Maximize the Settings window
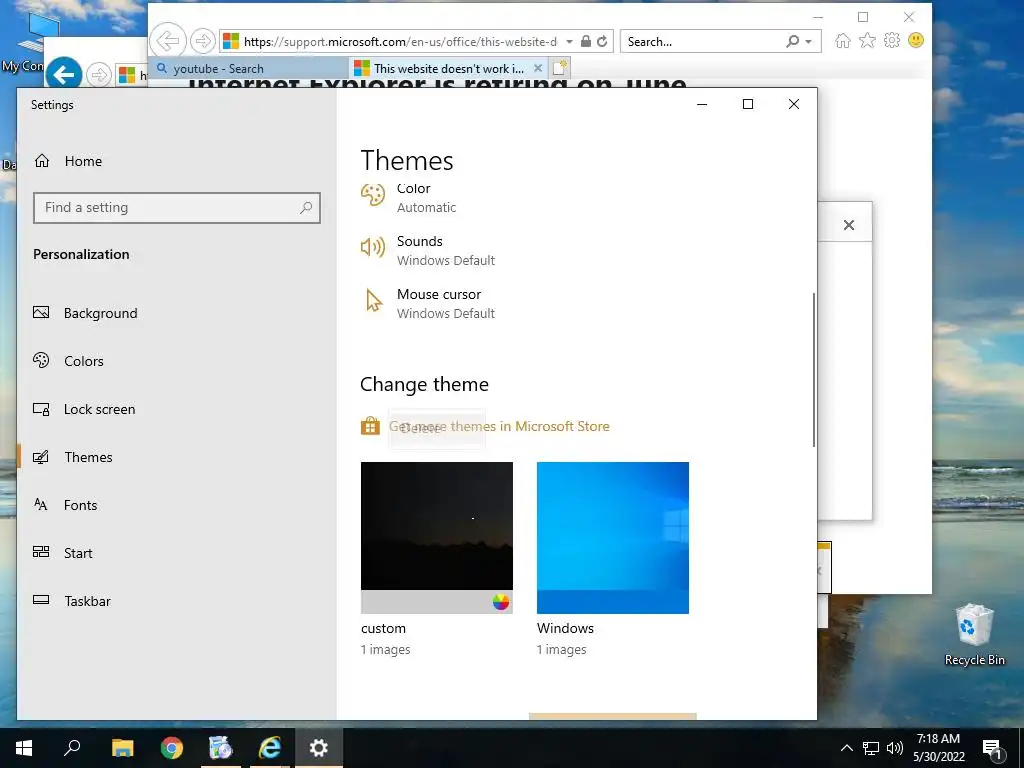Image resolution: width=1024 pixels, height=768 pixels. click(748, 104)
